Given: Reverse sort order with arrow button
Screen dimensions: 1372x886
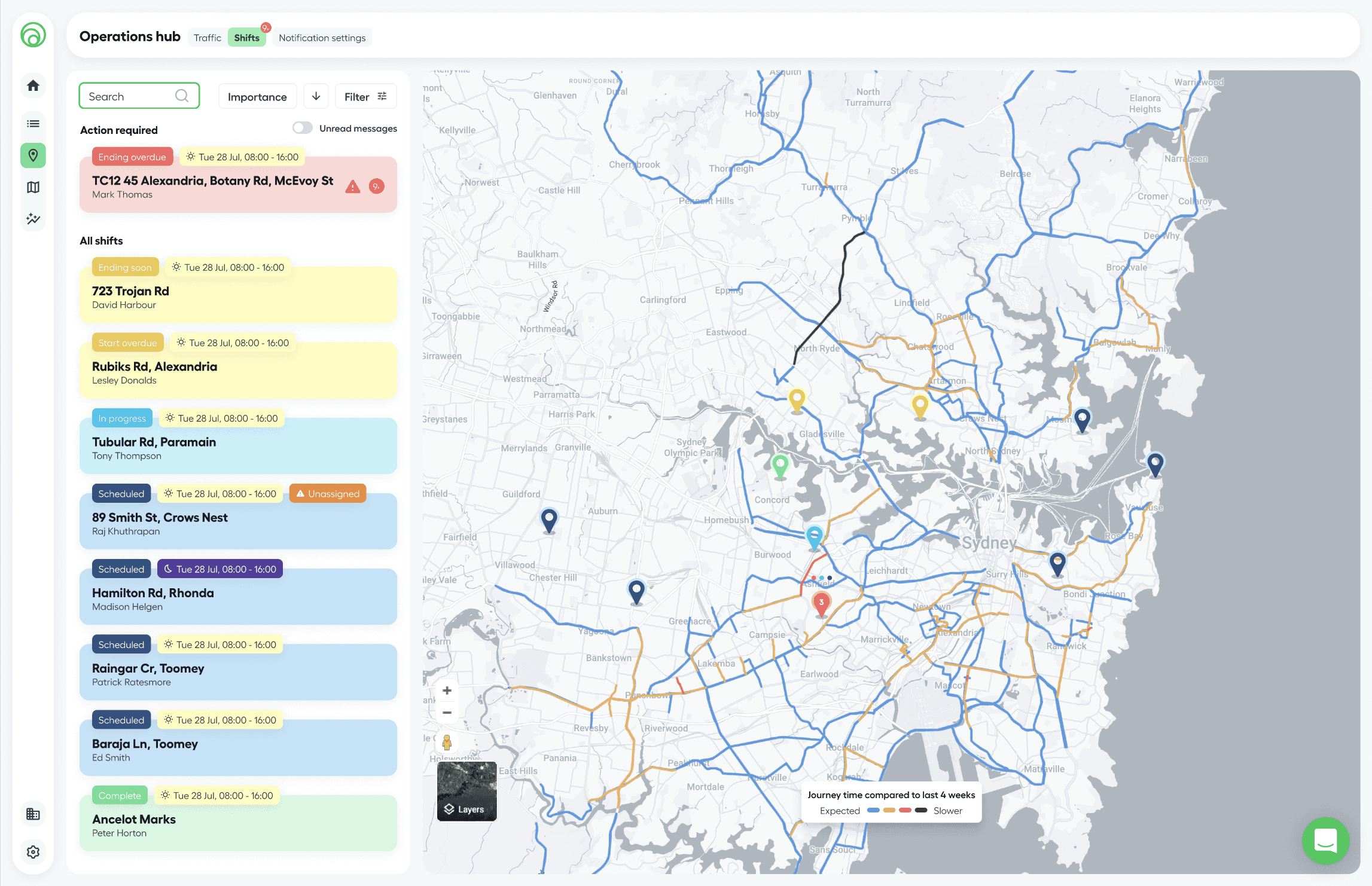Looking at the screenshot, I should pyautogui.click(x=316, y=96).
